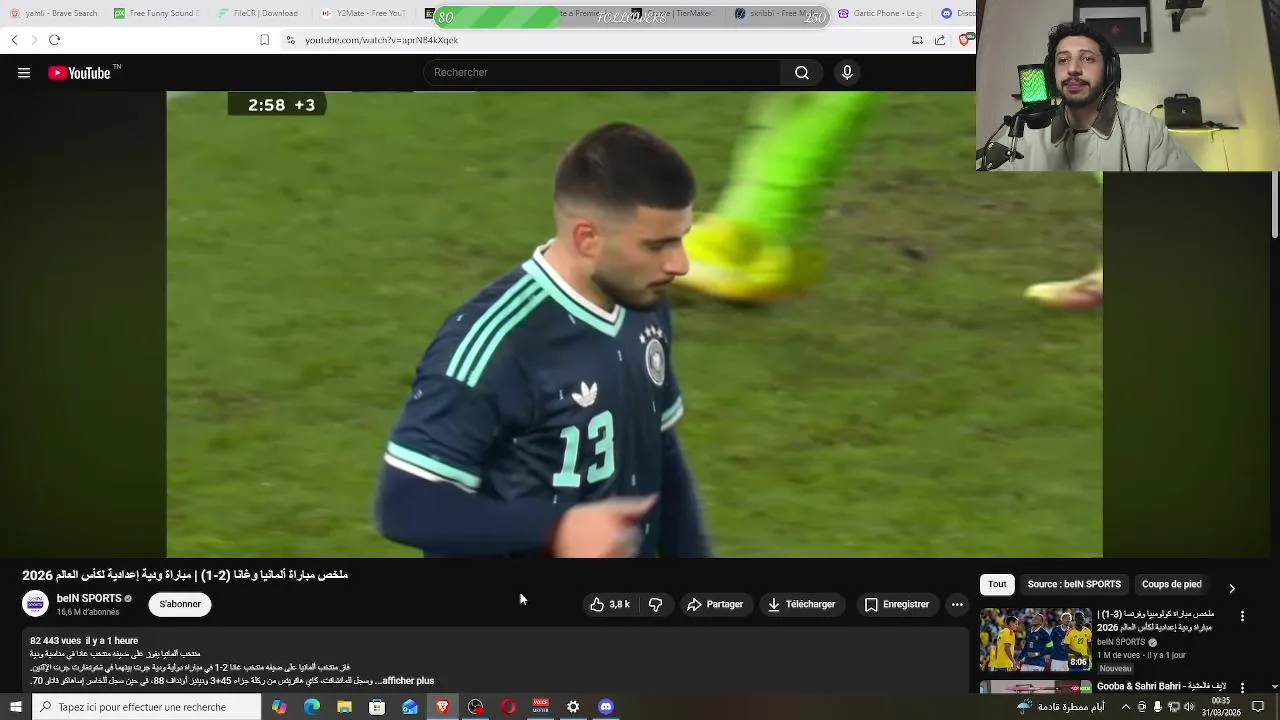Open the Mail app from the taskbar

pyautogui.click(x=410, y=707)
